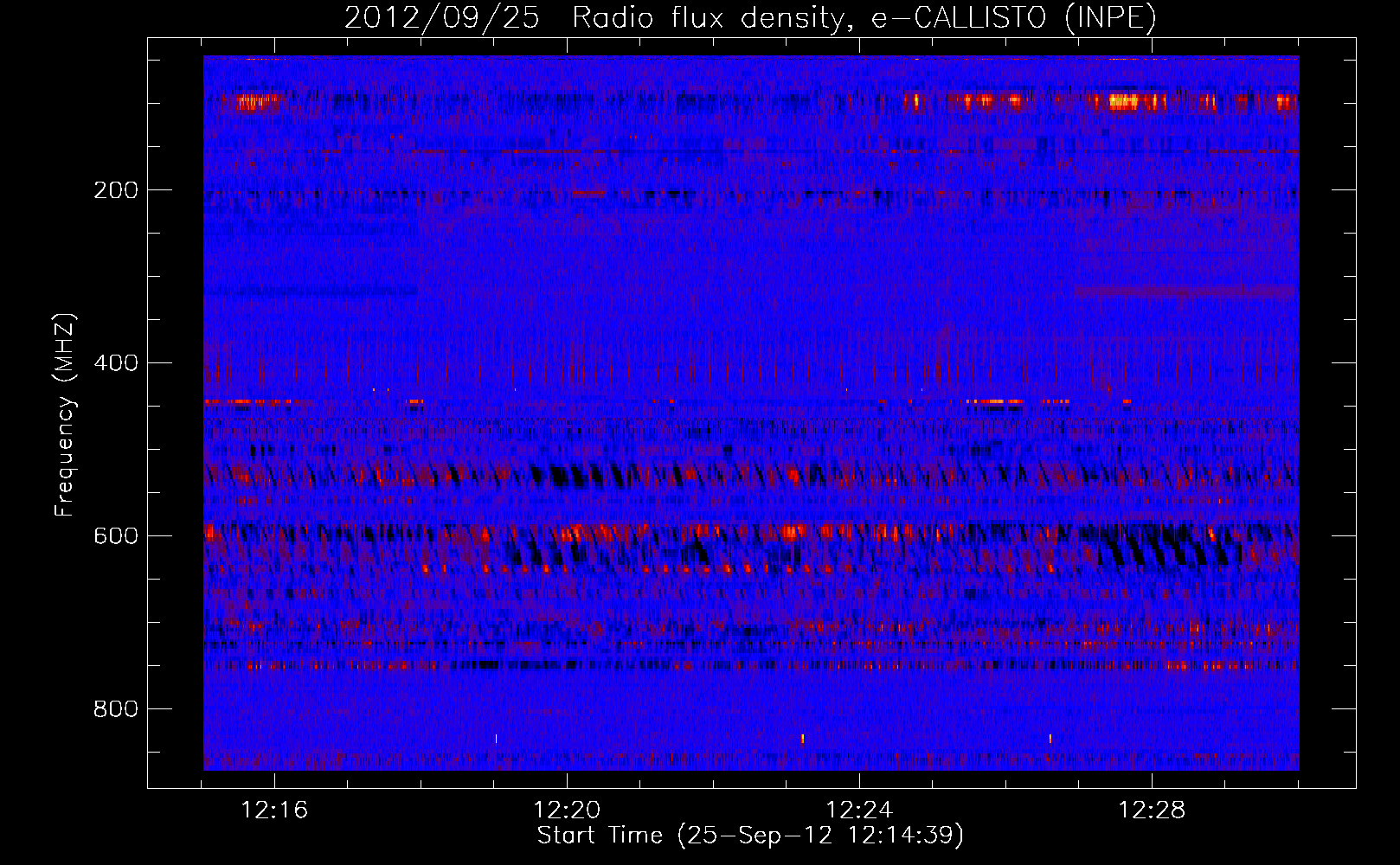Click the 12:16 time tick label

pos(274,811)
